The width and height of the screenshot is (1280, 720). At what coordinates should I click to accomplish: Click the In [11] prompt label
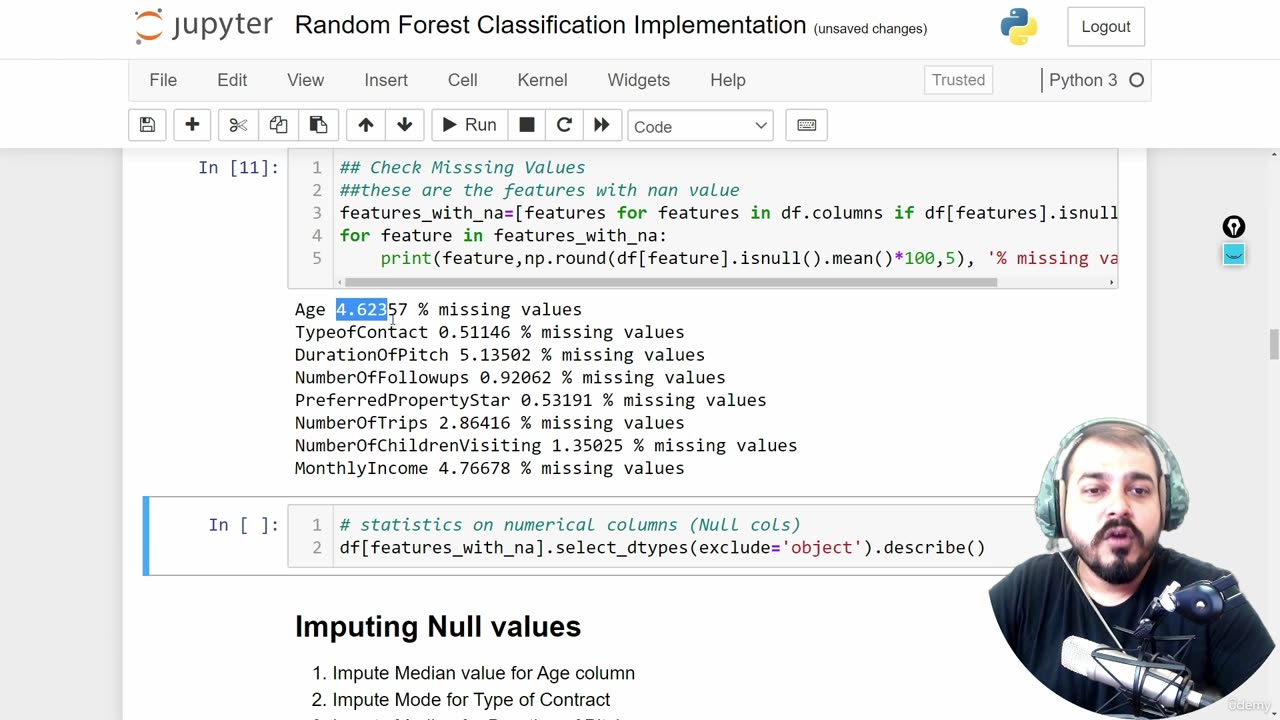point(239,167)
